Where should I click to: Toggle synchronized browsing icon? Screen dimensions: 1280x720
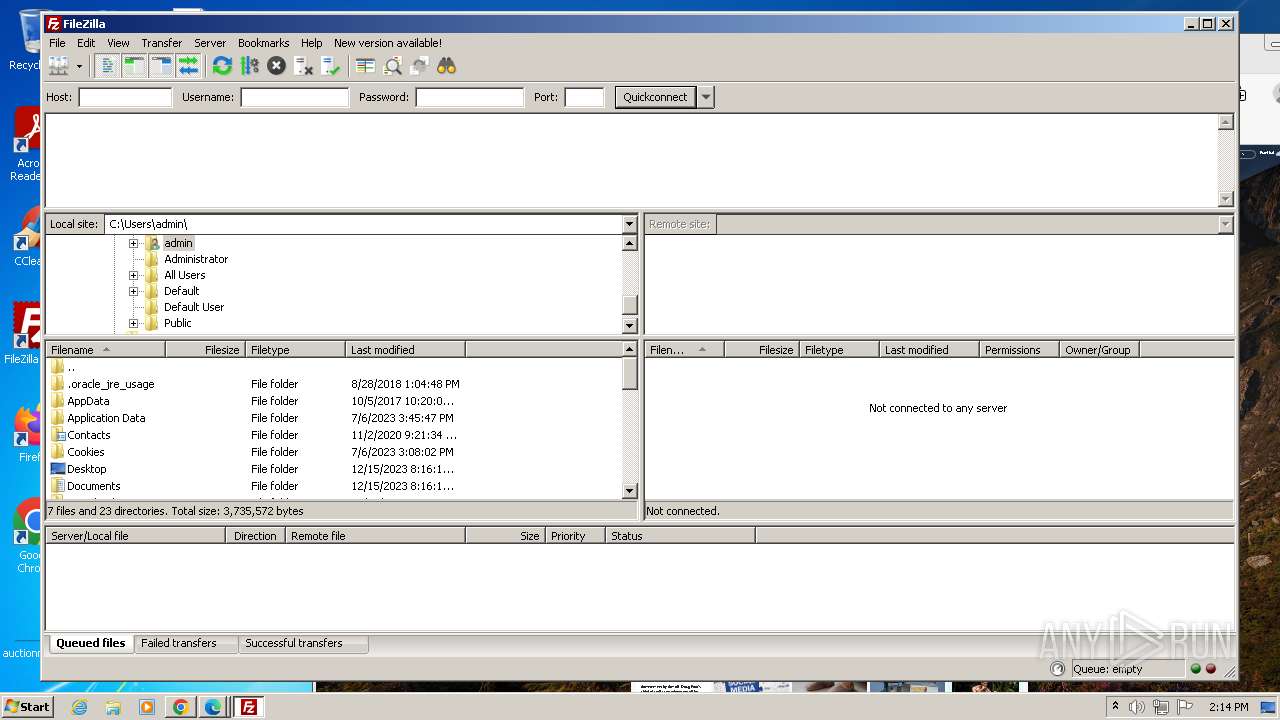point(419,66)
